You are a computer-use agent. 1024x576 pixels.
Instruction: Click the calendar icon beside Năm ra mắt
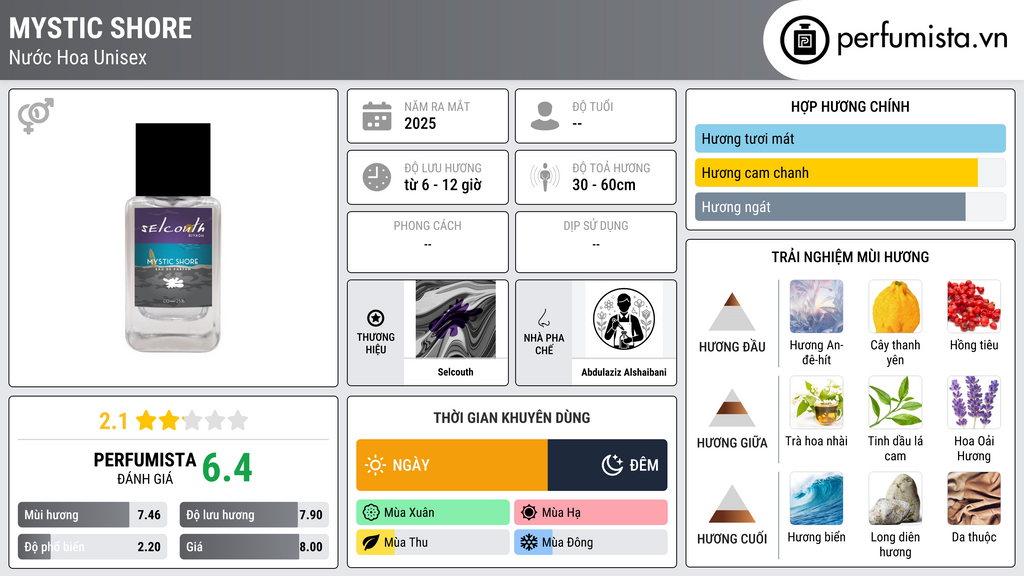377,116
